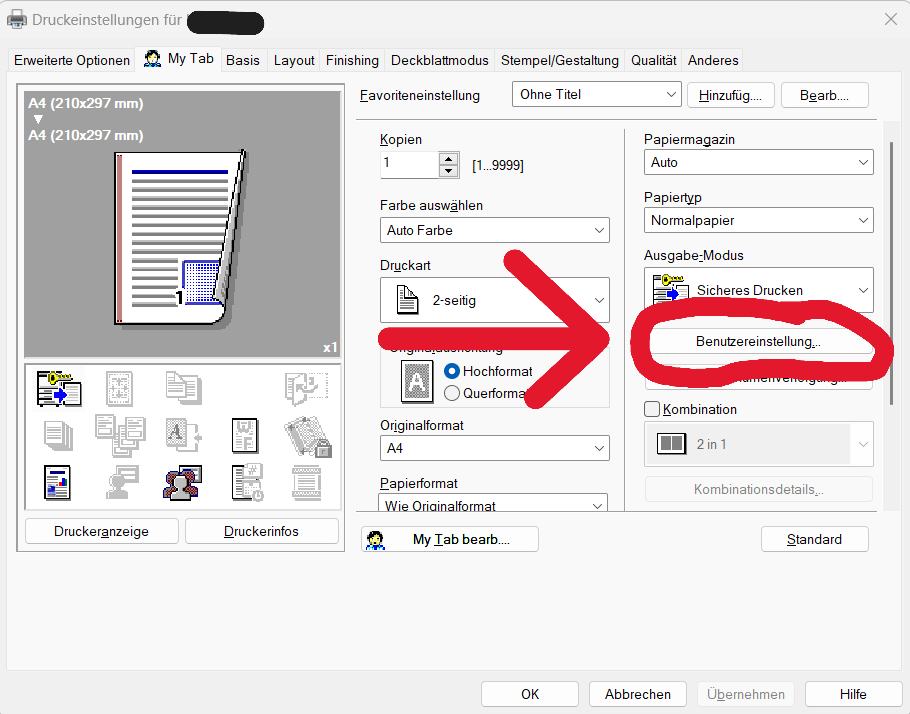Click the grayed header footer page icon
The width and height of the screenshot is (910, 714).
click(306, 482)
